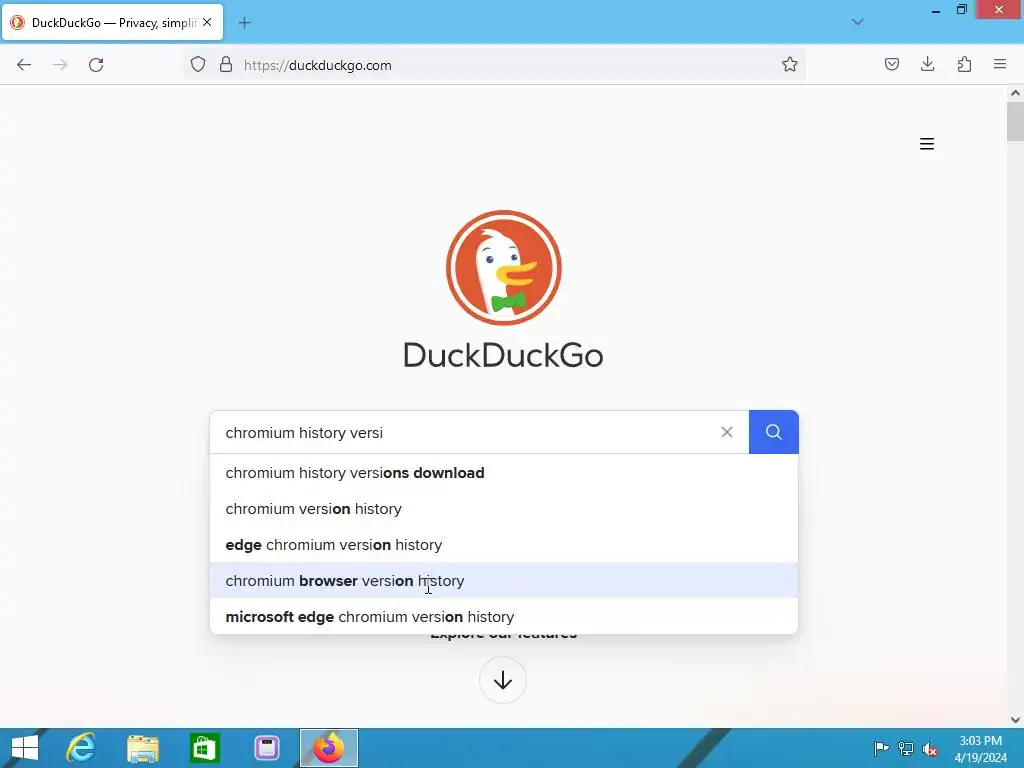This screenshot has height=768, width=1024.
Task: Click the down arrow circle button
Action: (503, 680)
